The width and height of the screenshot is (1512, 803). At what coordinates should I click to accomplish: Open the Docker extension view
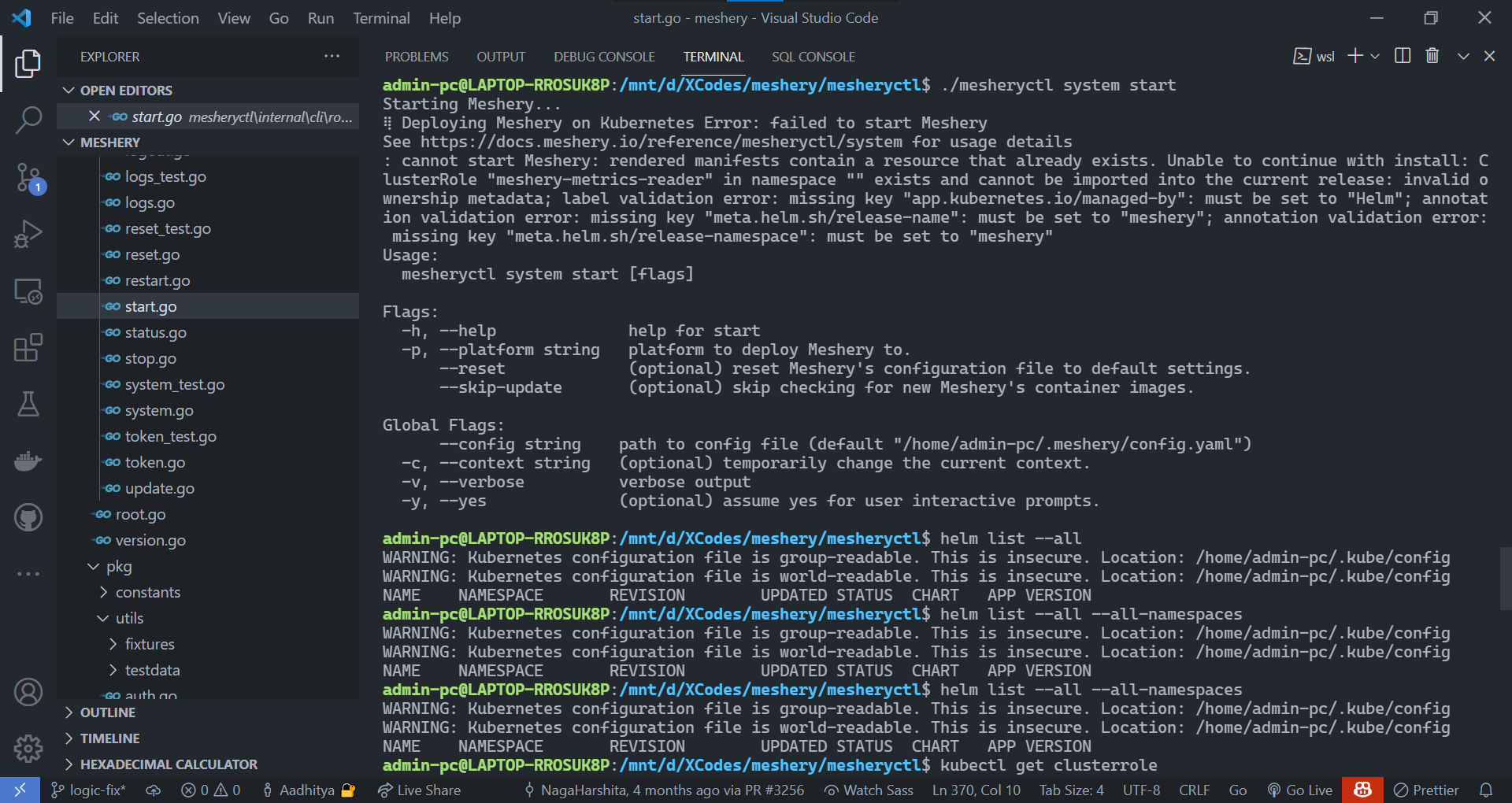click(x=28, y=461)
